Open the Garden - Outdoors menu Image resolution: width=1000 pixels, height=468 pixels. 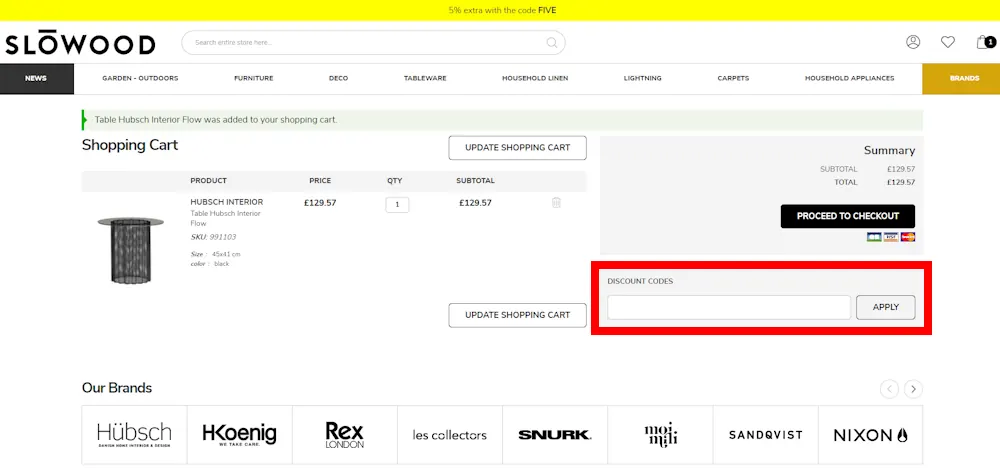pyautogui.click(x=140, y=78)
